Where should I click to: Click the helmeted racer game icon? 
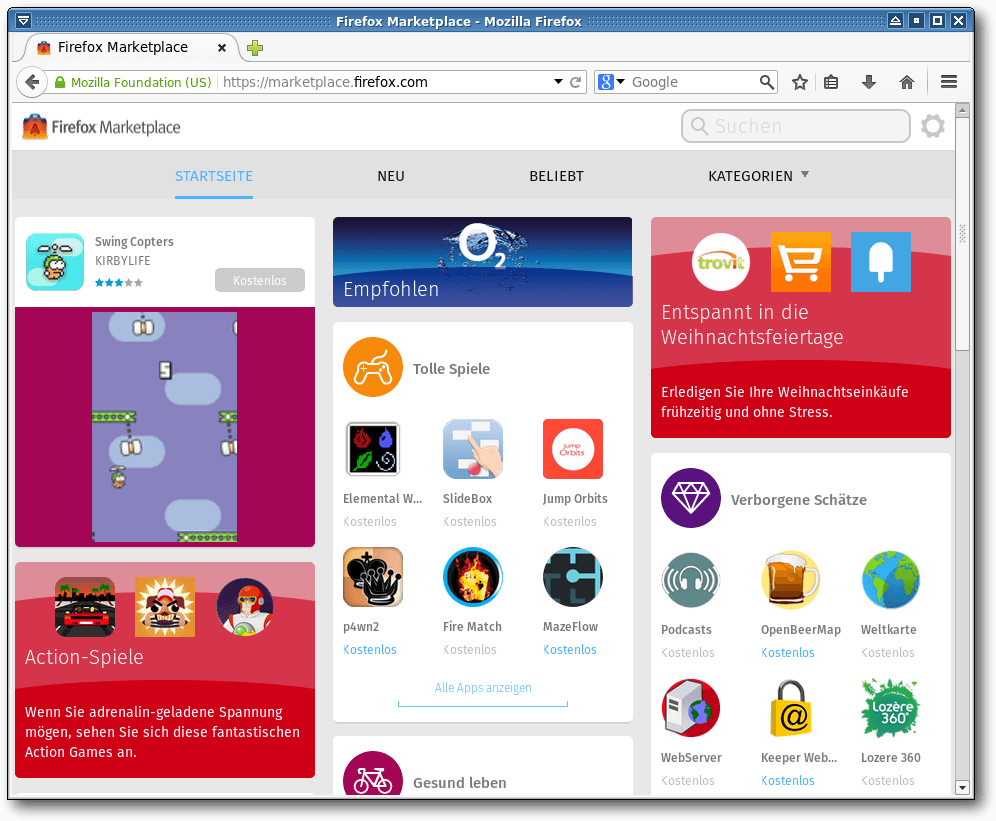[245, 607]
